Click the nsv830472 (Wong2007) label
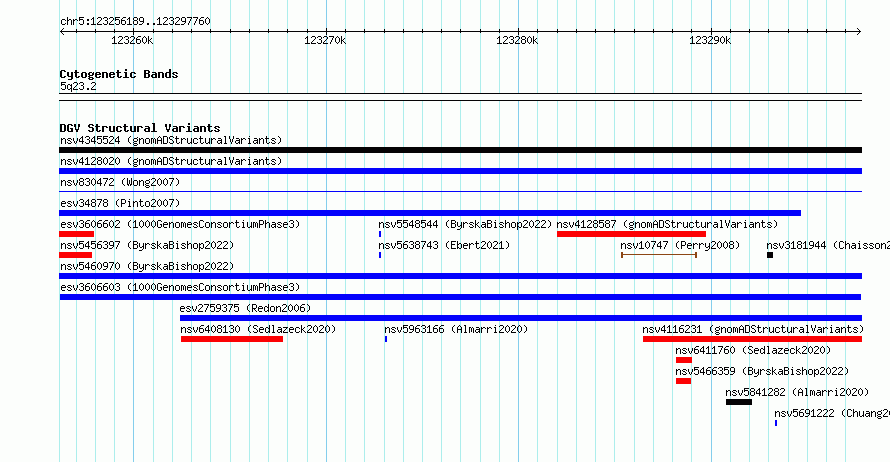Viewport: 890px width, 462px height. [x=120, y=182]
